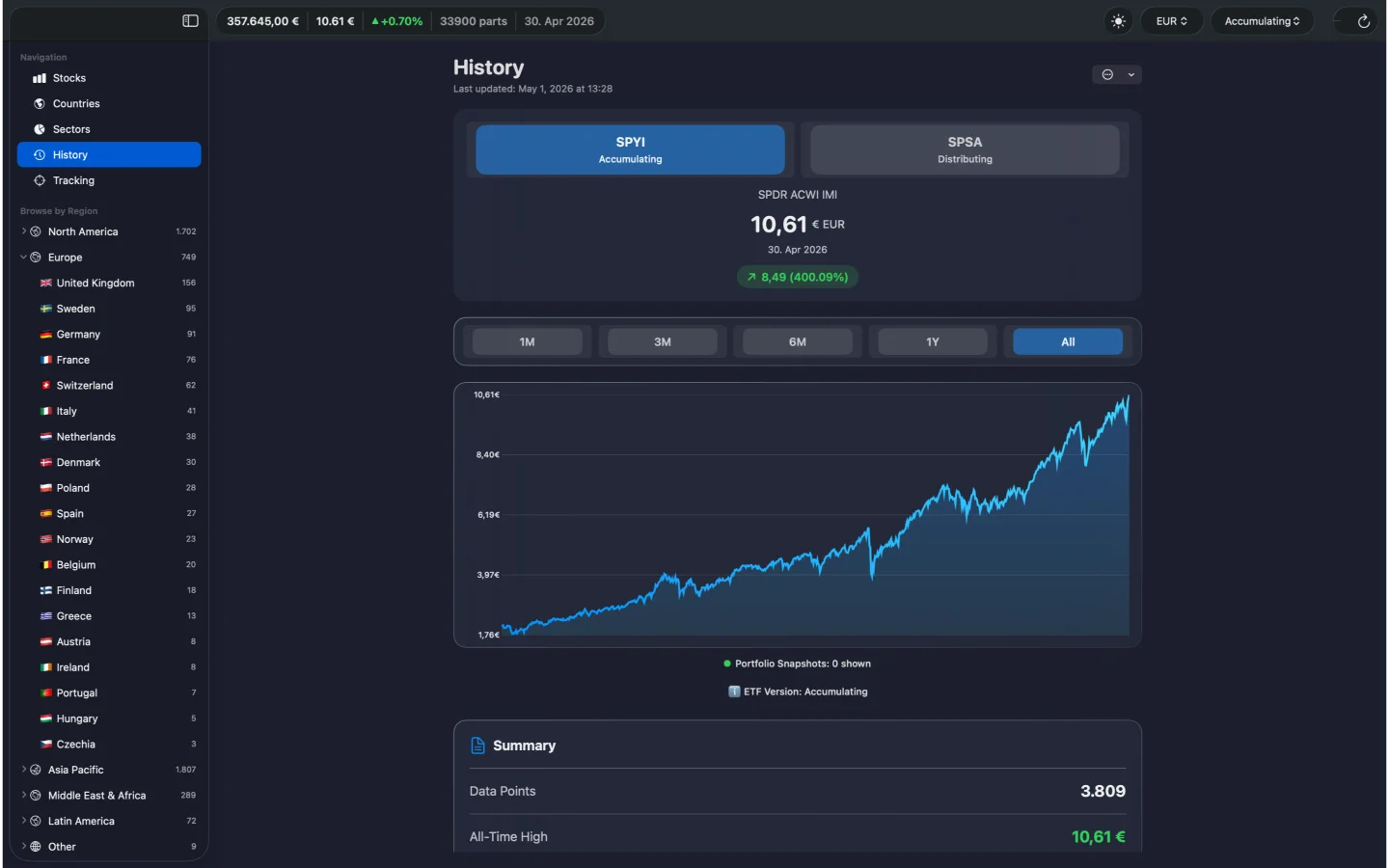Viewport: 1389px width, 868px height.
Task: Select the SPYI Accumulating tab
Action: 630,149
